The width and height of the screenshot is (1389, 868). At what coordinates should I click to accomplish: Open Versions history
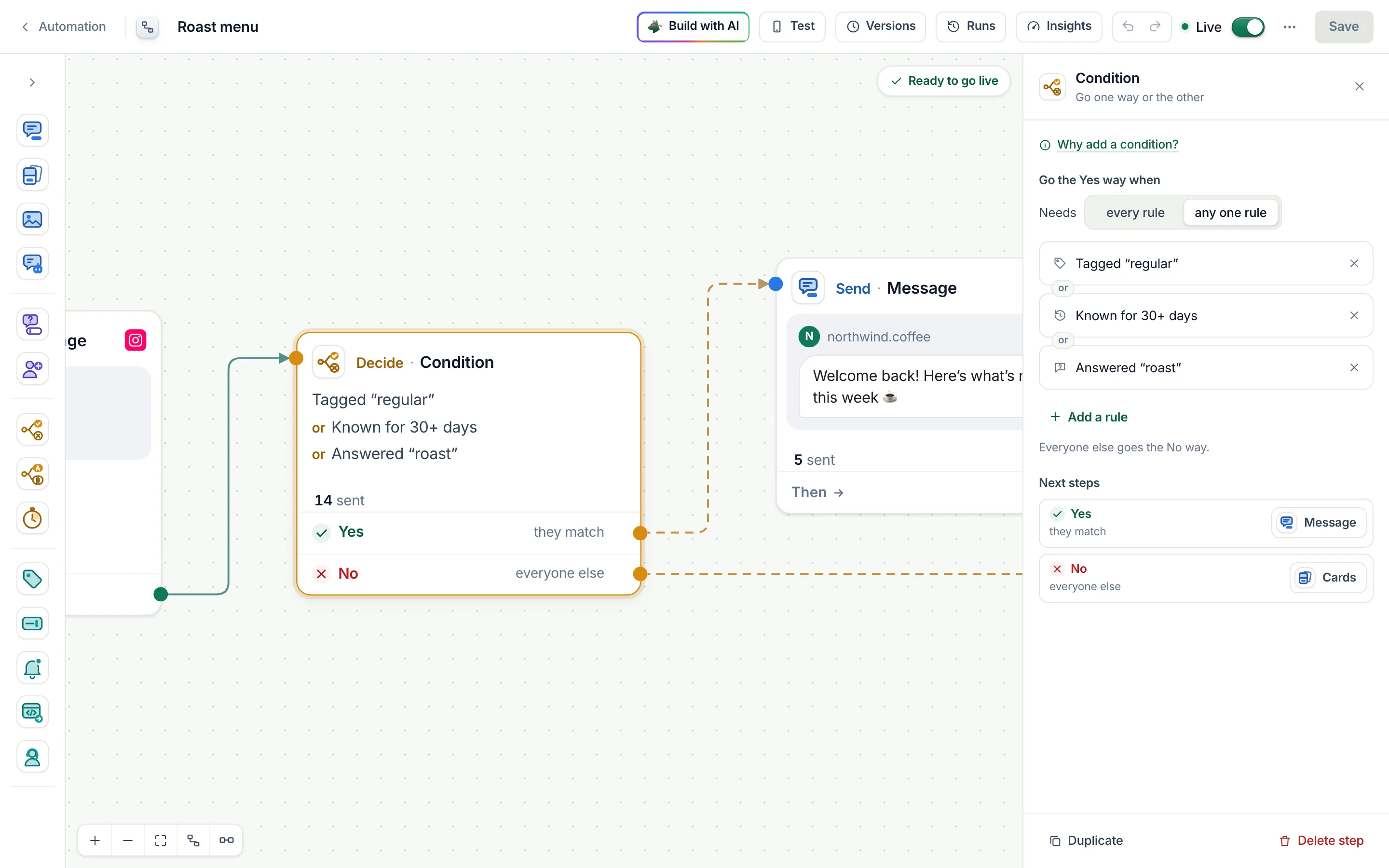[881, 27]
